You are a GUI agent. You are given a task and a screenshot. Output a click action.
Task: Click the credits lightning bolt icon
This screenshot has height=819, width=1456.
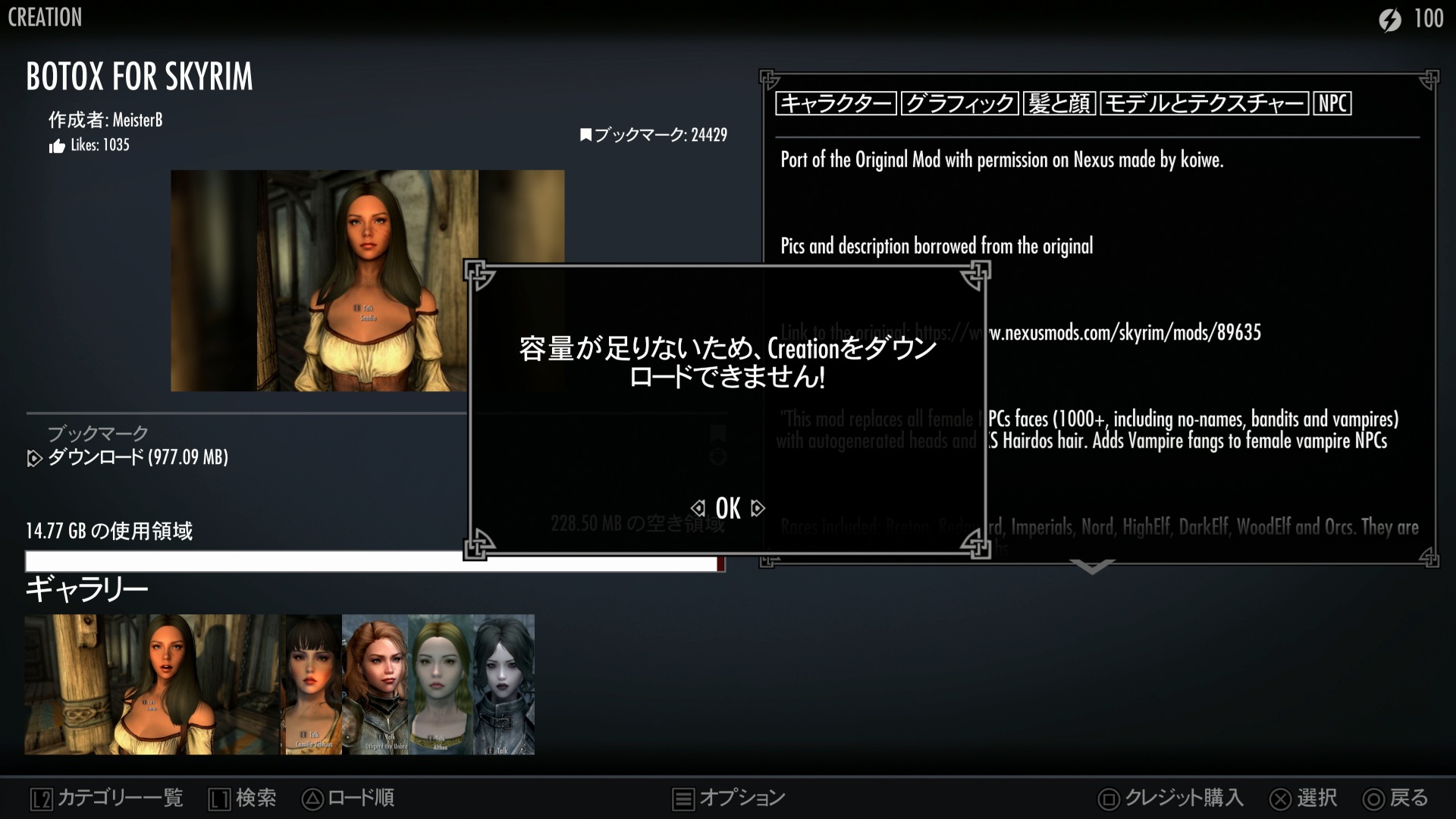click(1390, 19)
